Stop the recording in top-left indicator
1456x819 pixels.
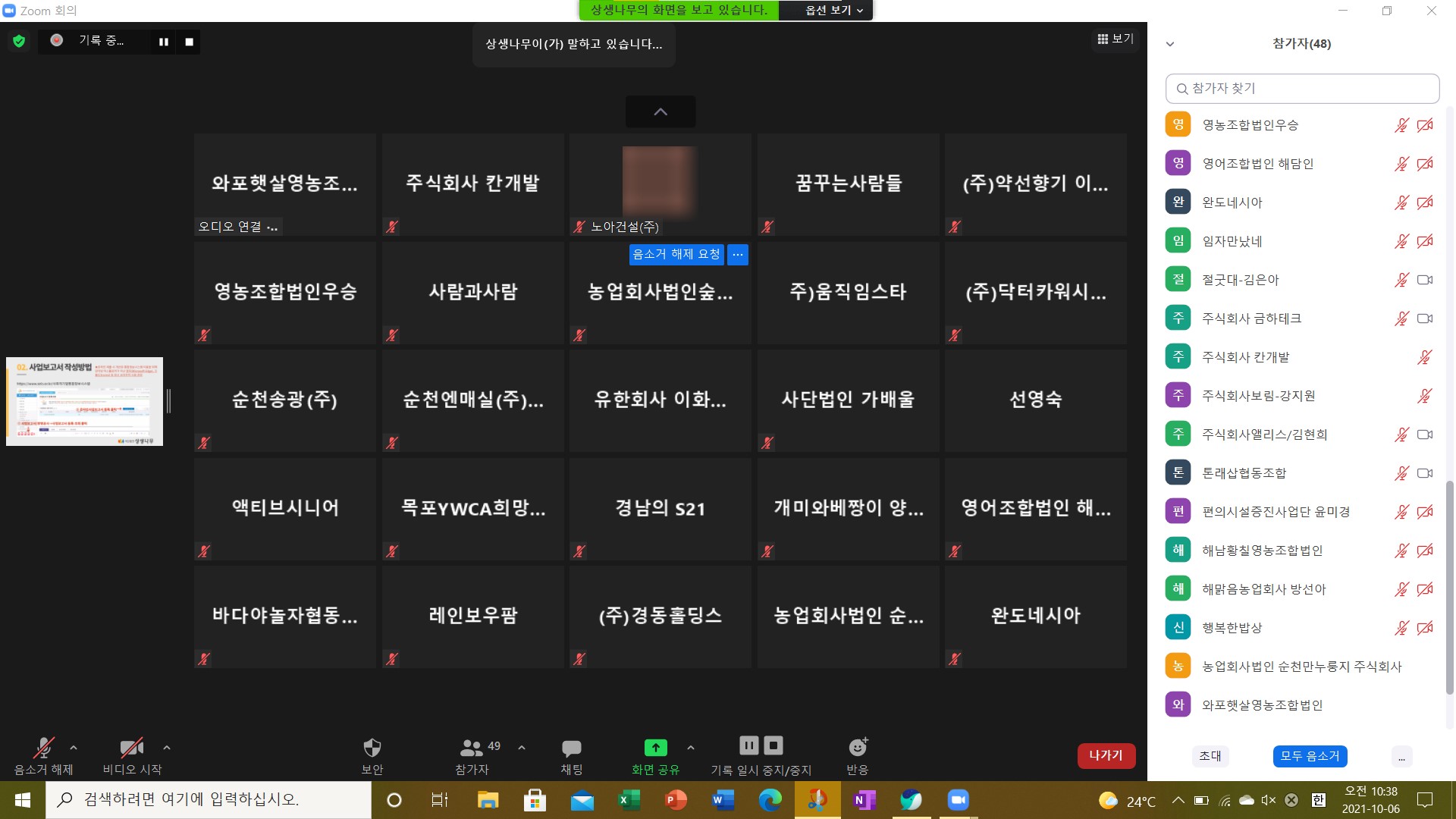click(x=189, y=42)
